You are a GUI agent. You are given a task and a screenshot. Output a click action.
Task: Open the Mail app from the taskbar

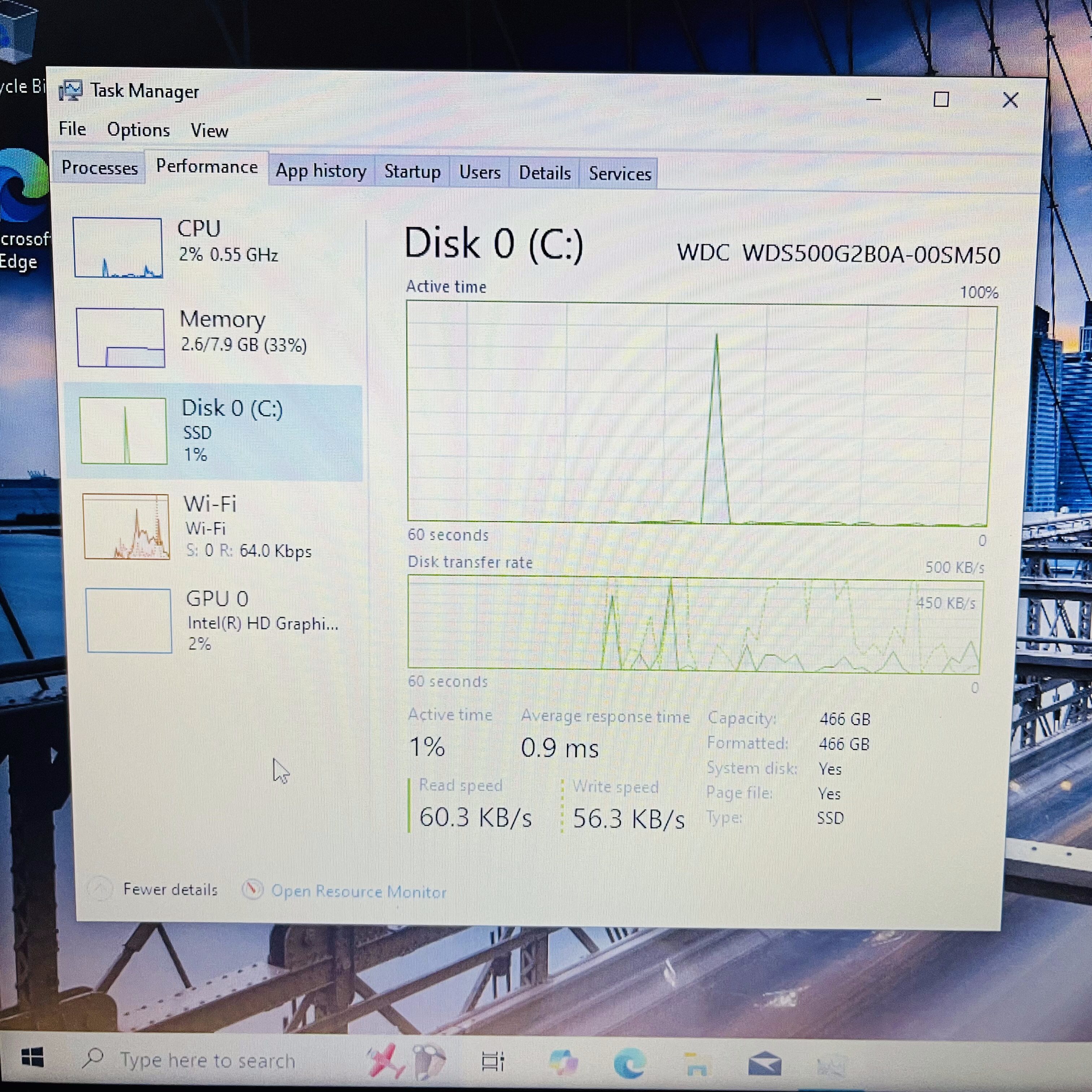coord(764,1064)
